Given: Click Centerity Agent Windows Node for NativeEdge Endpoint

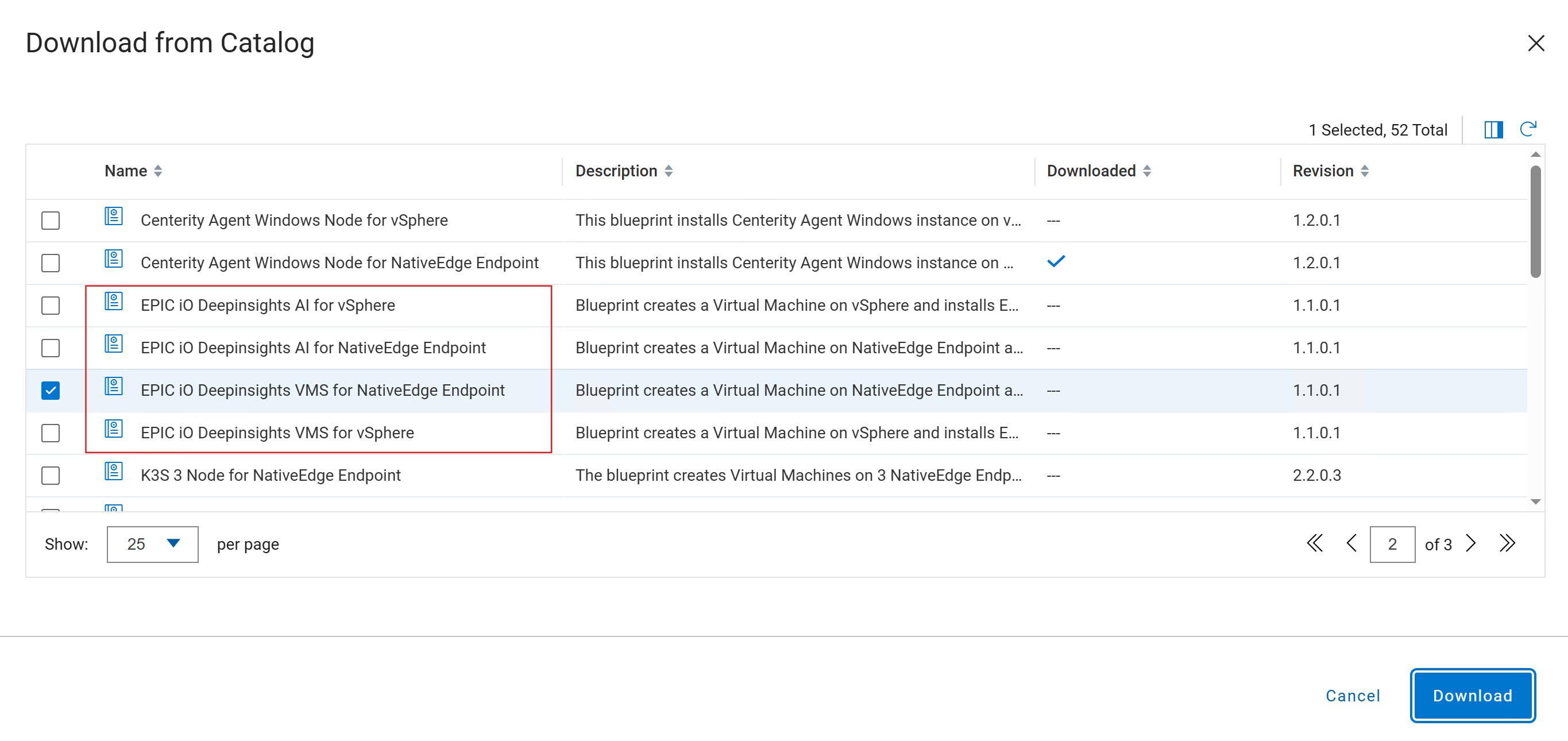Looking at the screenshot, I should coord(339,263).
